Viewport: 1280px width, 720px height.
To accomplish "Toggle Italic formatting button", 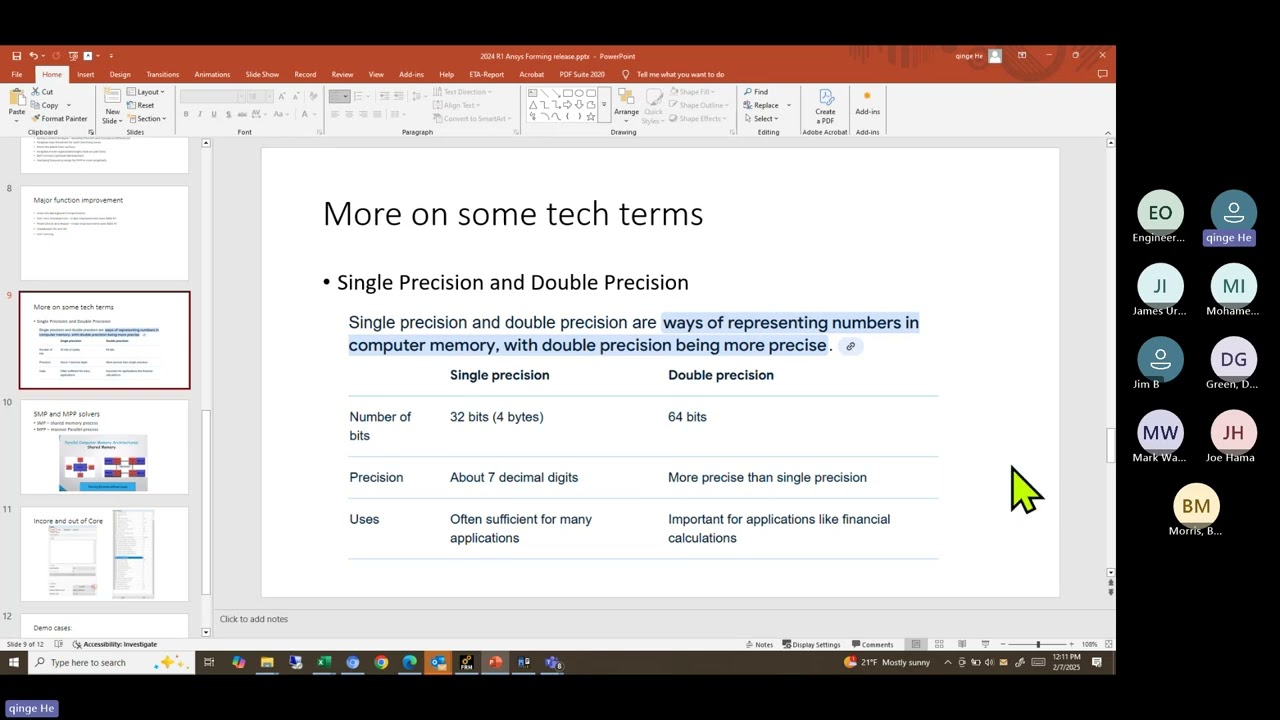I will pyautogui.click(x=200, y=114).
